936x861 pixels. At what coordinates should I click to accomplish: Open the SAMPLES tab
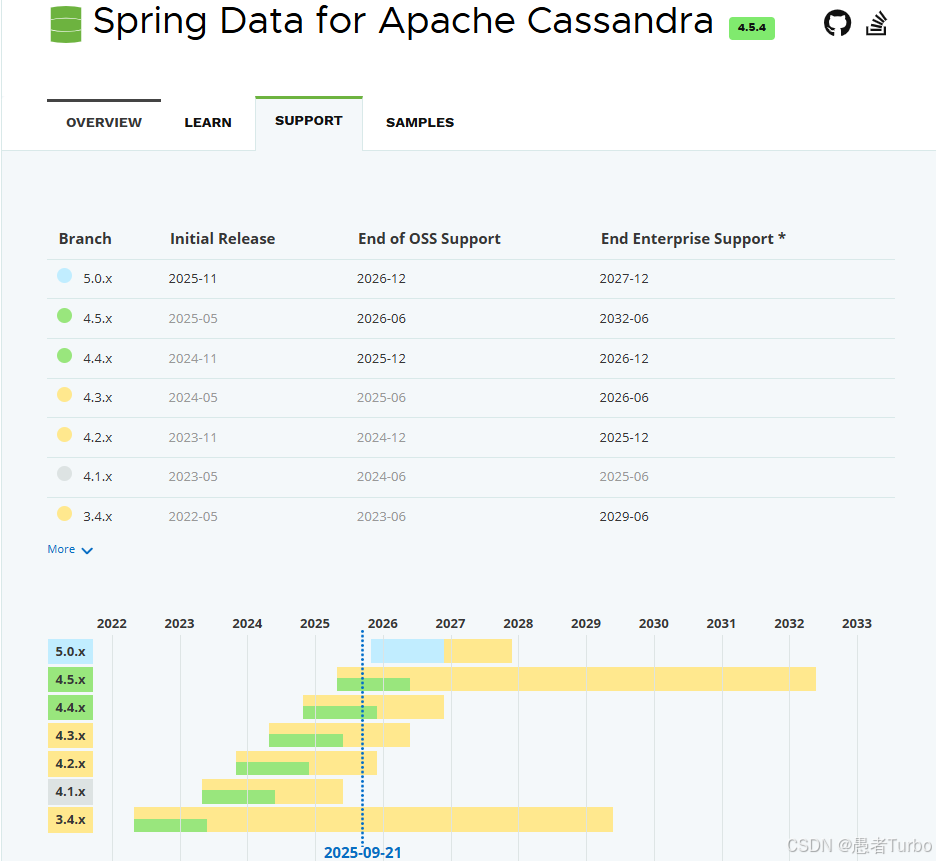click(420, 122)
